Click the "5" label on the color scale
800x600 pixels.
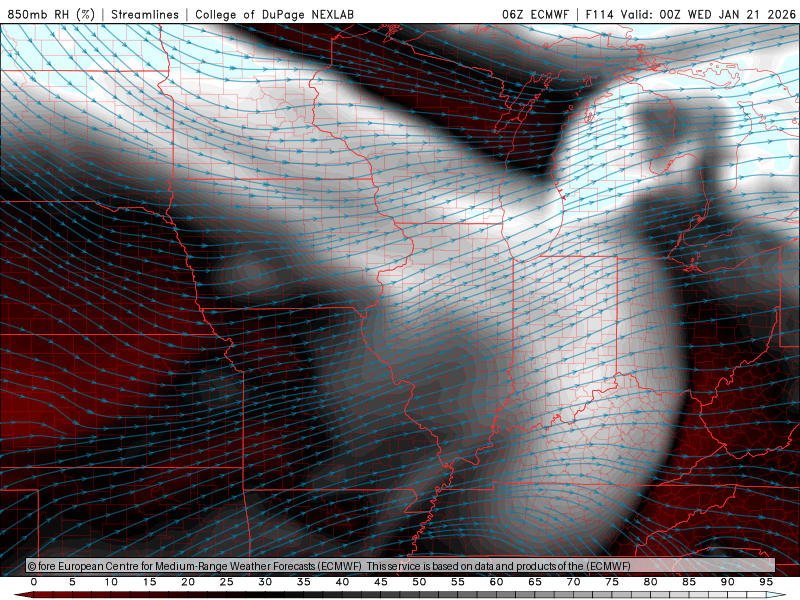point(72,582)
